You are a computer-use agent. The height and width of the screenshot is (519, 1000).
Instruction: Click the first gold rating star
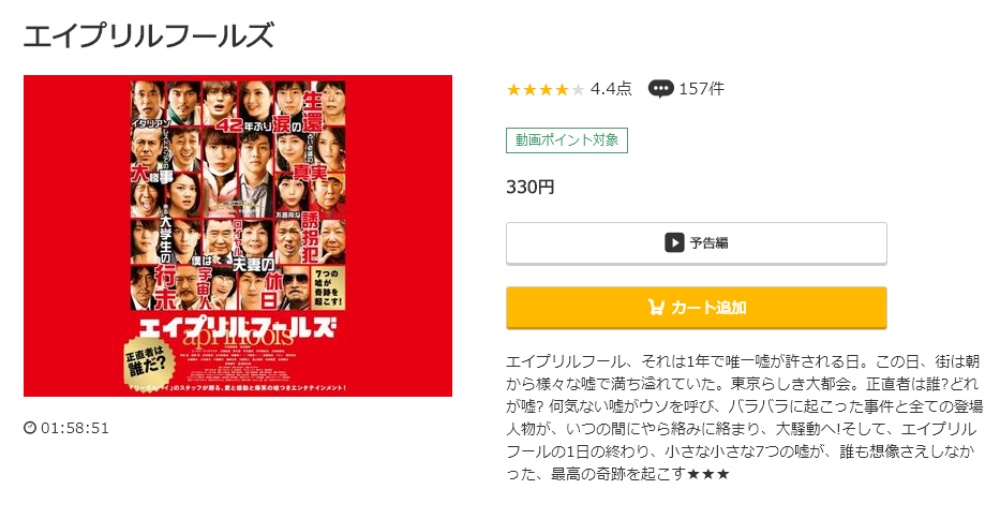point(513,90)
